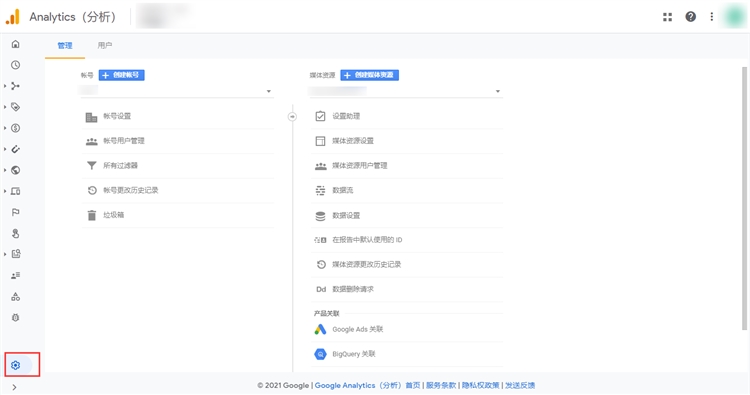Switch to the 管理 tab
The image size is (750, 395).
[65, 46]
